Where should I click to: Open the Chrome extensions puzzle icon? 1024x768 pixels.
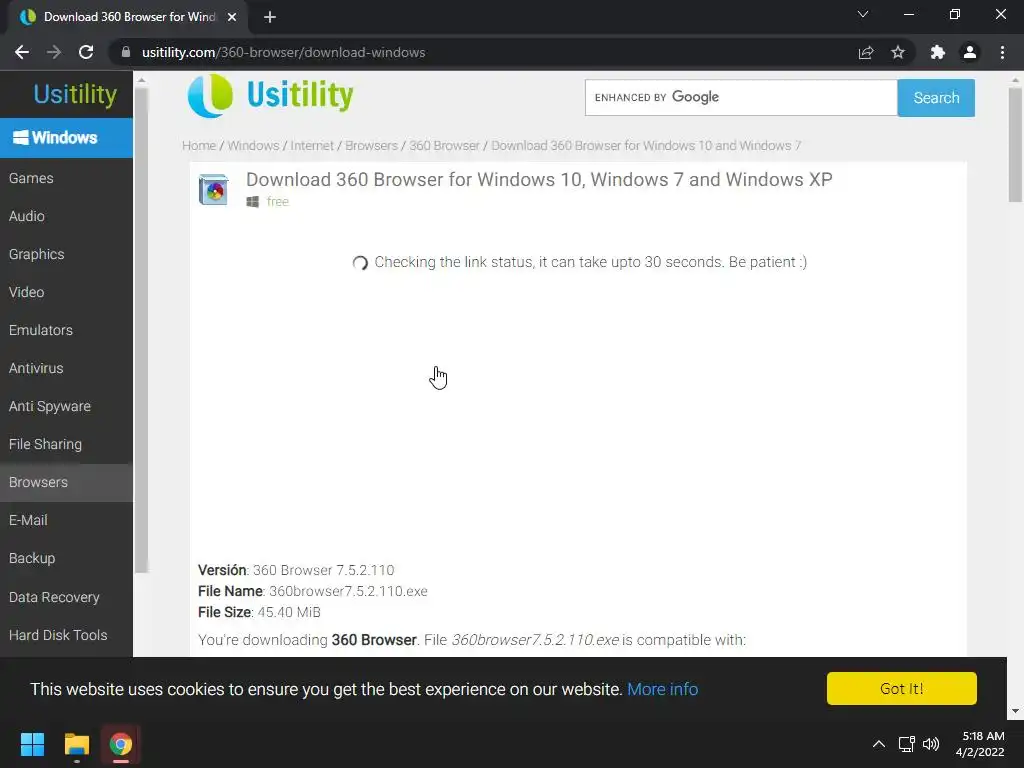point(937,52)
